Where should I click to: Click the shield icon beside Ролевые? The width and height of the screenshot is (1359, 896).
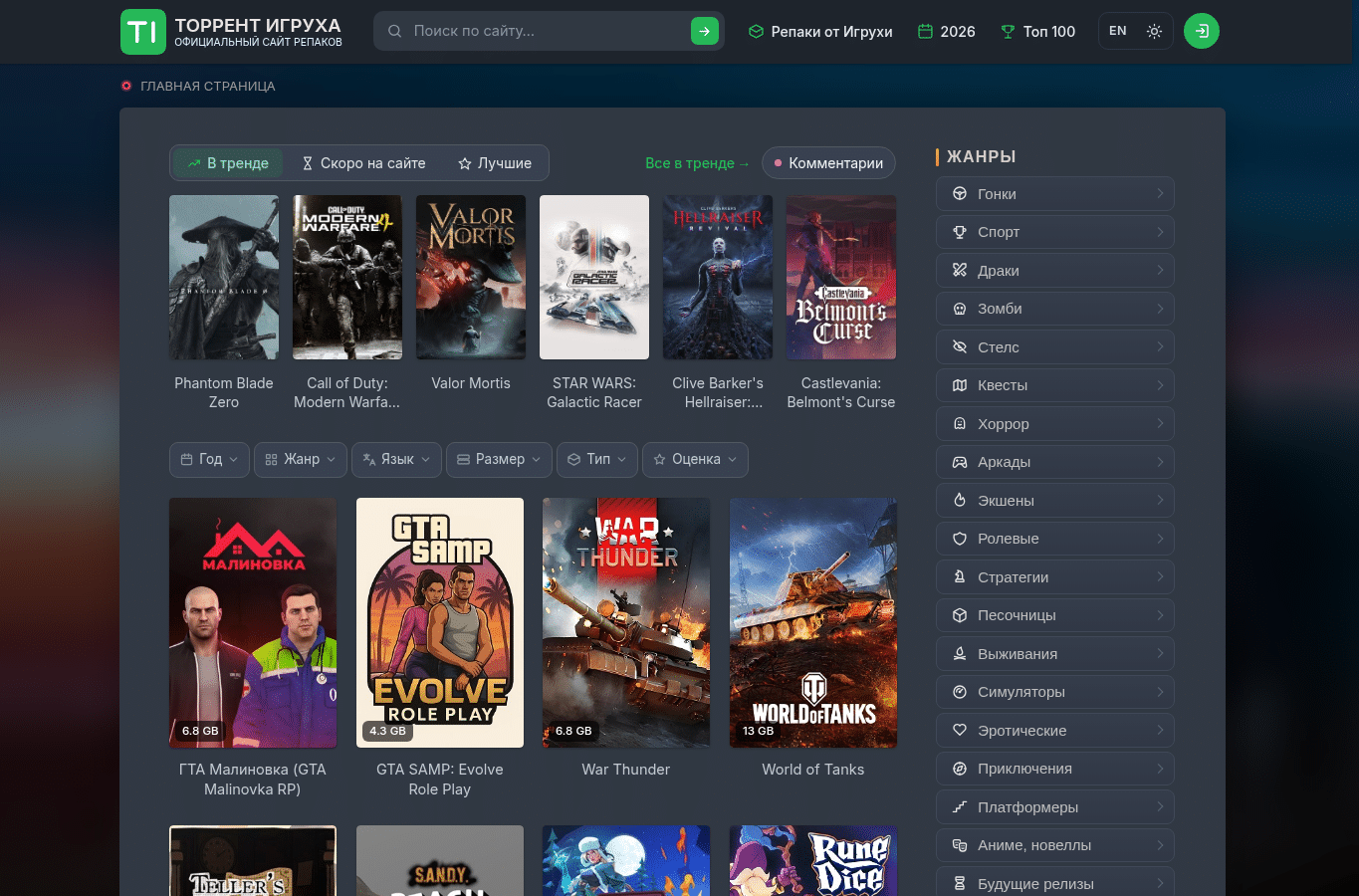(x=960, y=539)
